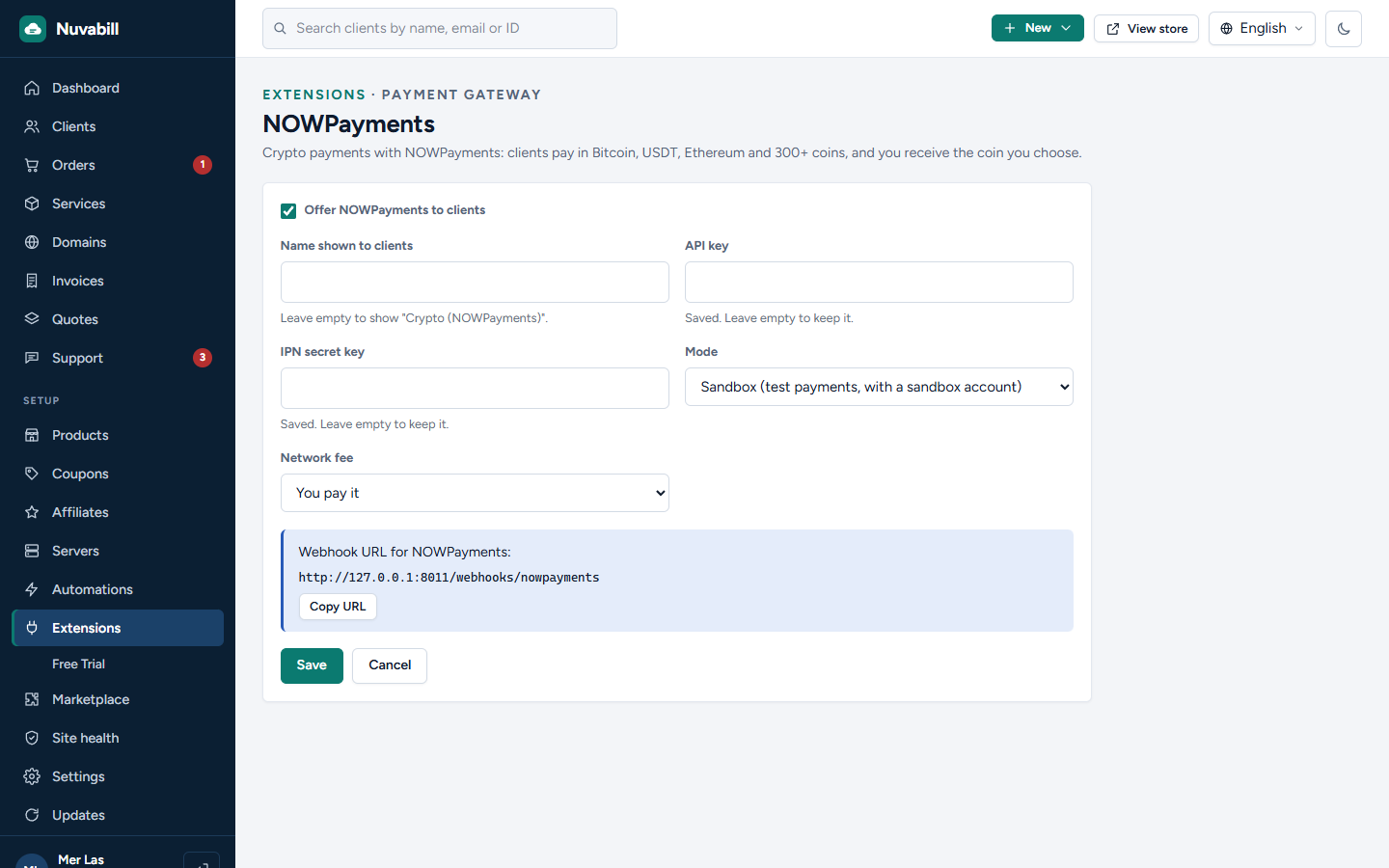Click the Clients people icon
The width and height of the screenshot is (1389, 868).
coord(32,126)
